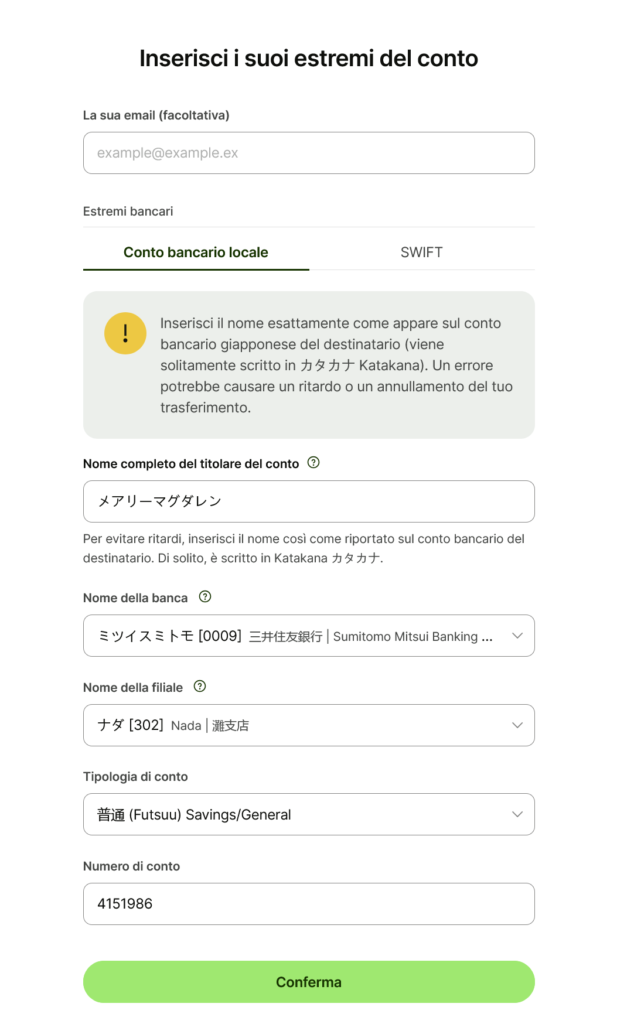Screen dimensions: 617x1024
Task: Click the chevron arrow in the Tipologia di conto field
Action: 517,814
